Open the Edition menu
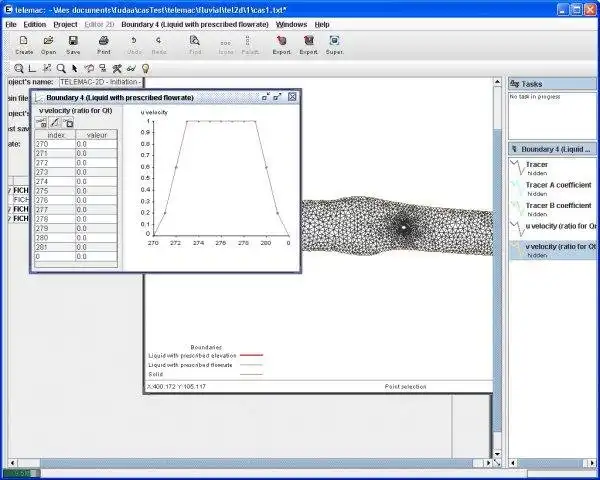The width and height of the screenshot is (600, 480). pyautogui.click(x=35, y=24)
